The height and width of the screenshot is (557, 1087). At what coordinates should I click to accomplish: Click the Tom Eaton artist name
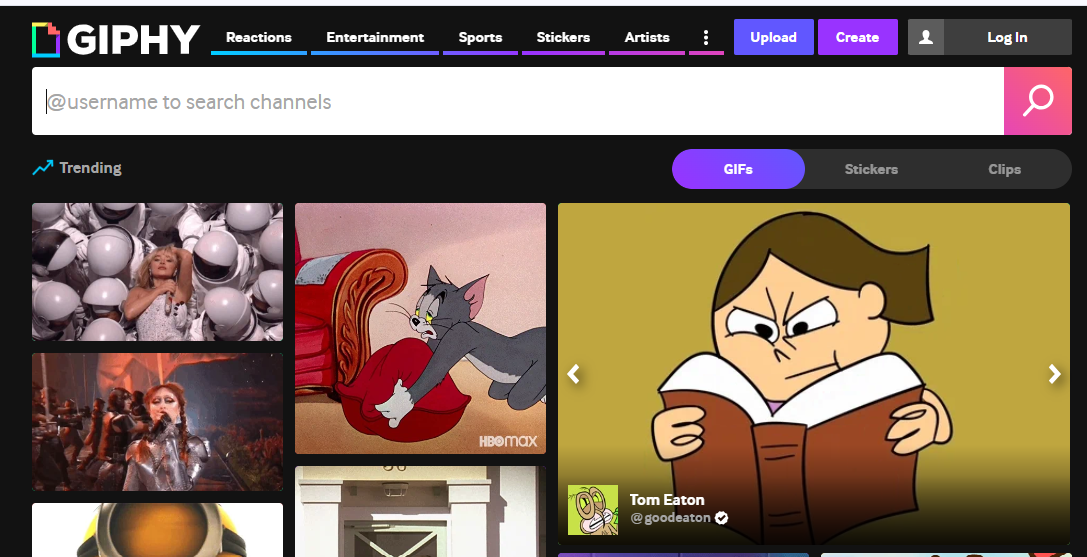coord(667,499)
